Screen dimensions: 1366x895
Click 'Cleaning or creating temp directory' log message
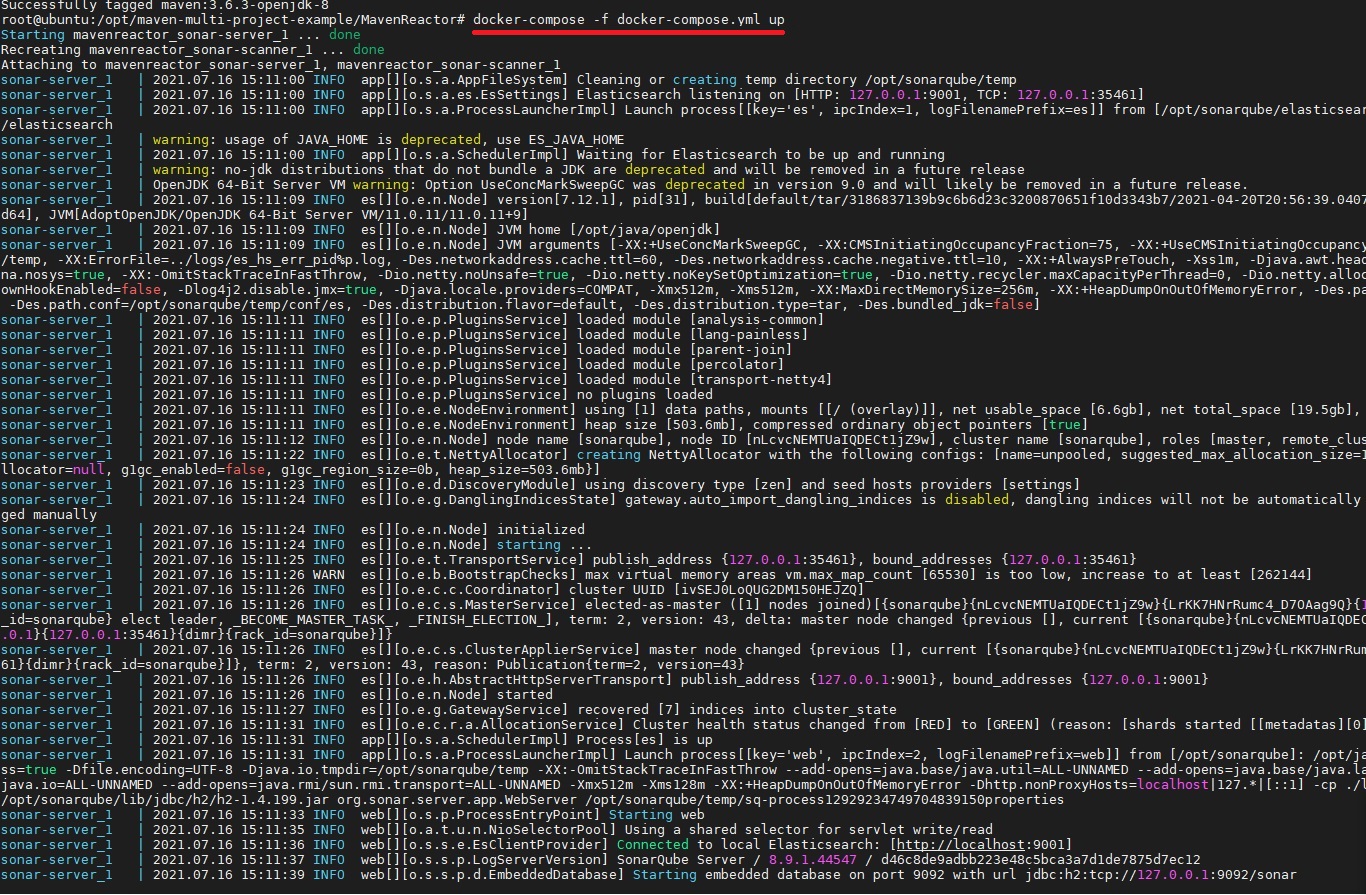click(x=797, y=80)
